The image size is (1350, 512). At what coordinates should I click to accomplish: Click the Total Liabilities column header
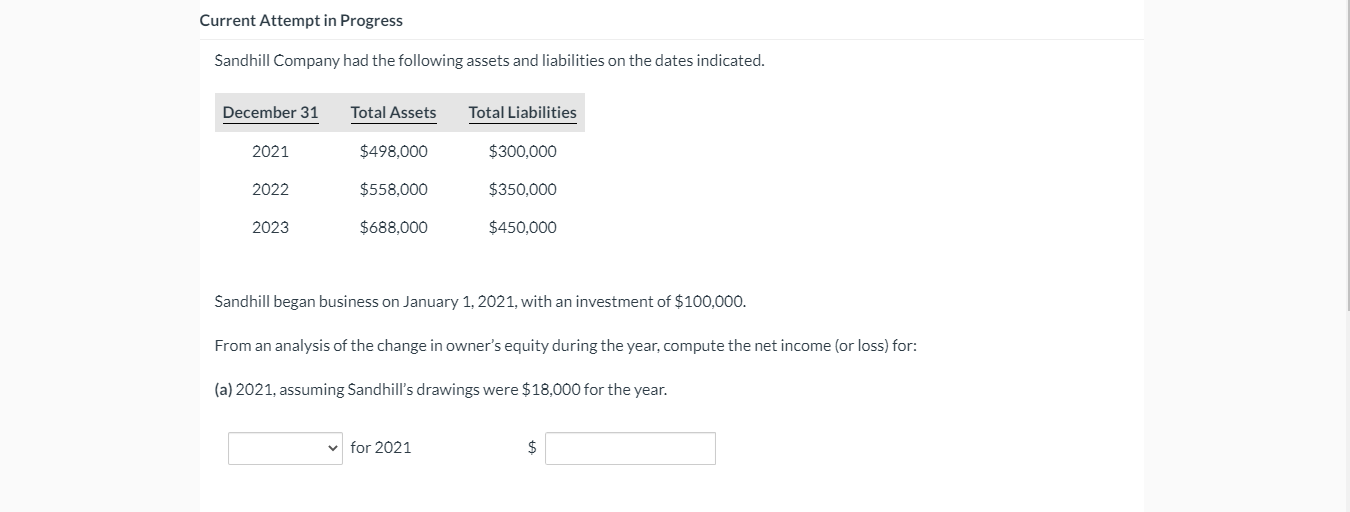point(522,113)
